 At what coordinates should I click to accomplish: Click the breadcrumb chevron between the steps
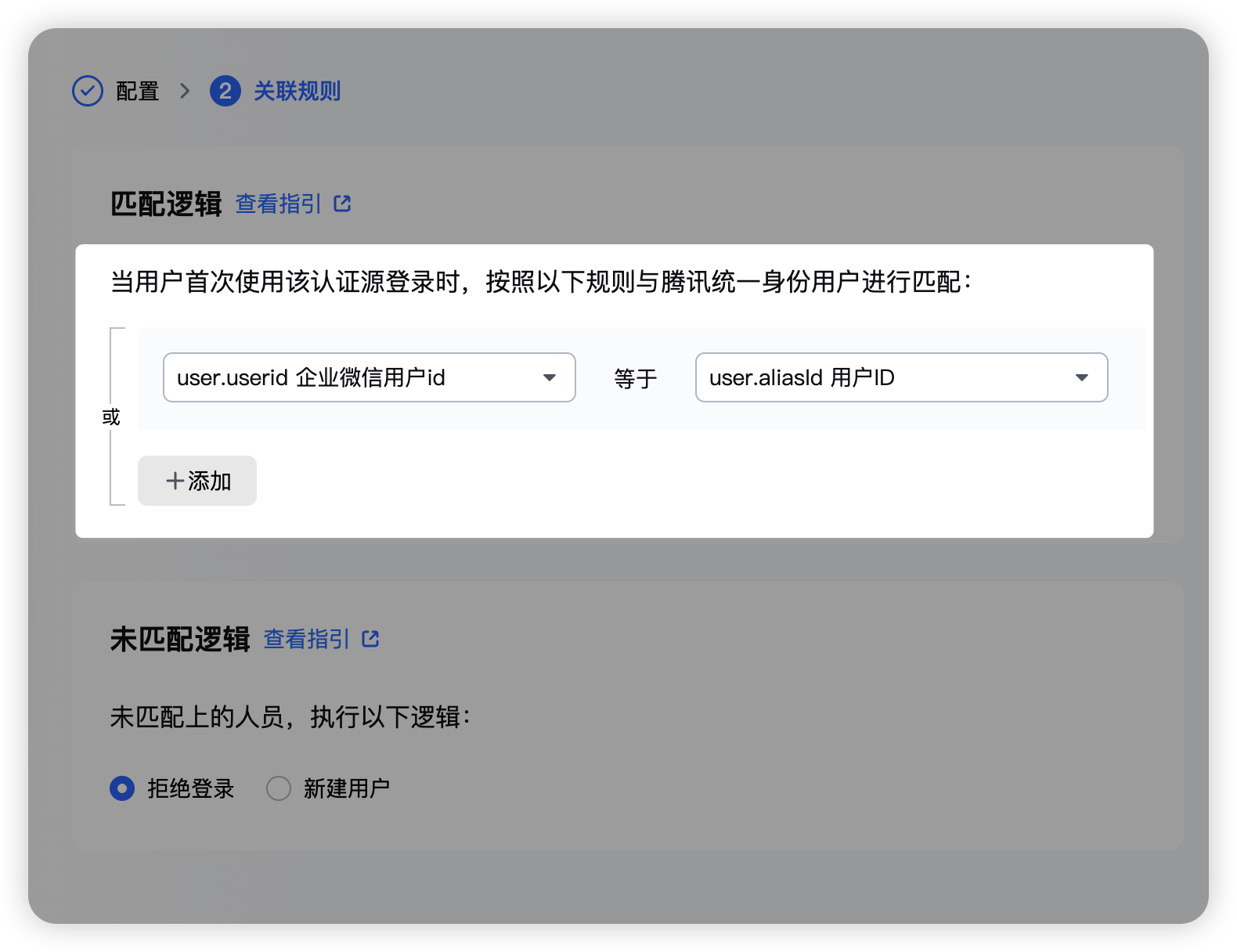click(x=185, y=91)
